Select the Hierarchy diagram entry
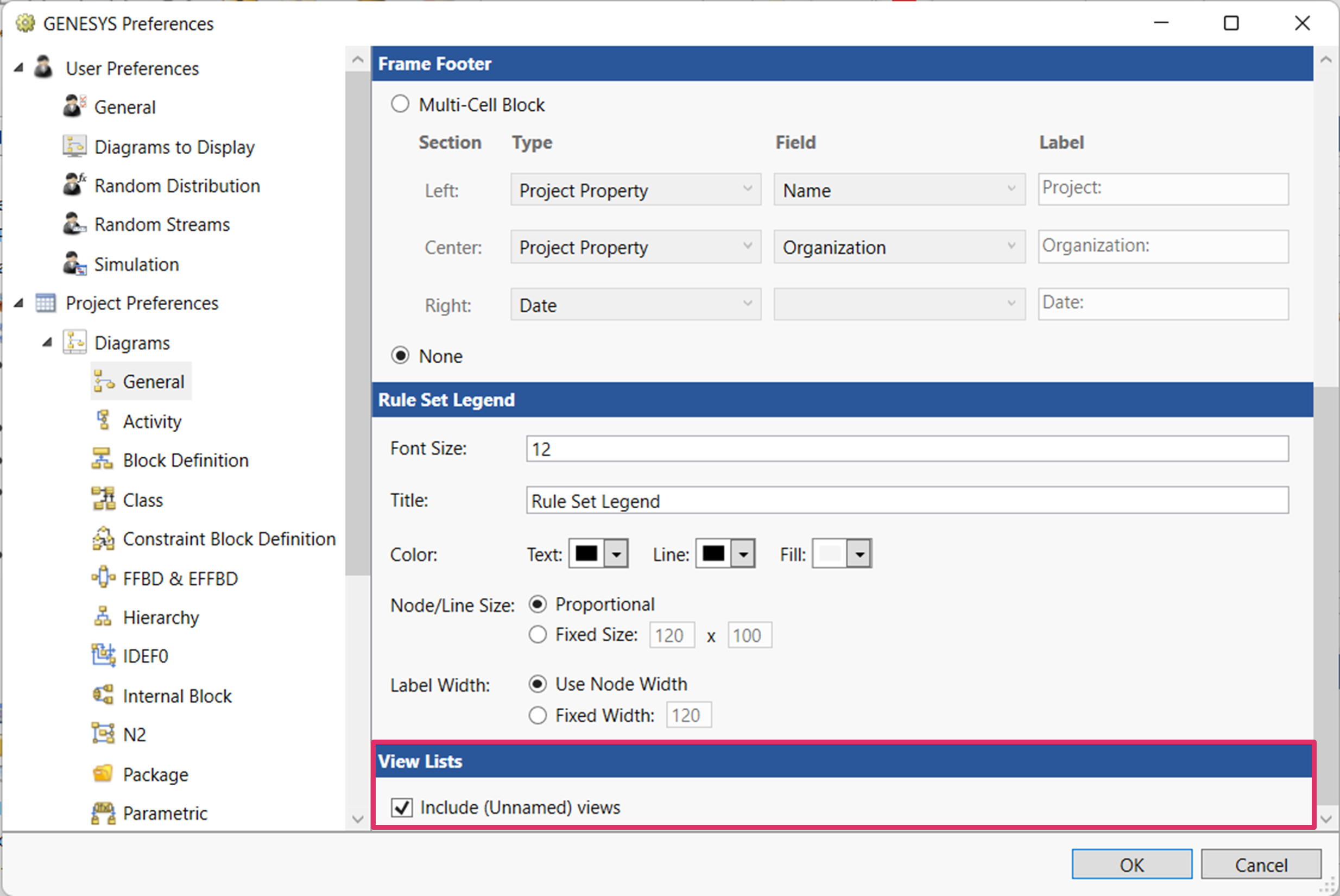The height and width of the screenshot is (896, 1340). tap(161, 617)
